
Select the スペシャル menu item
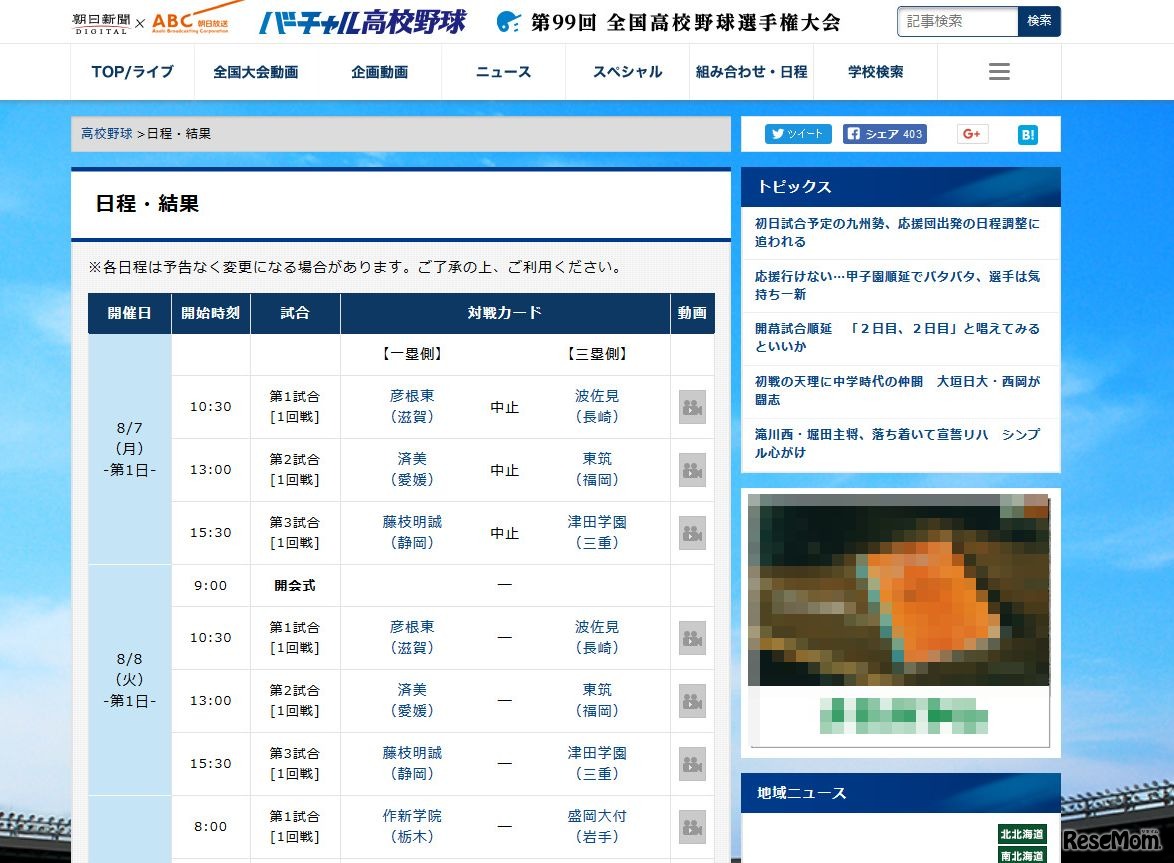tap(627, 72)
